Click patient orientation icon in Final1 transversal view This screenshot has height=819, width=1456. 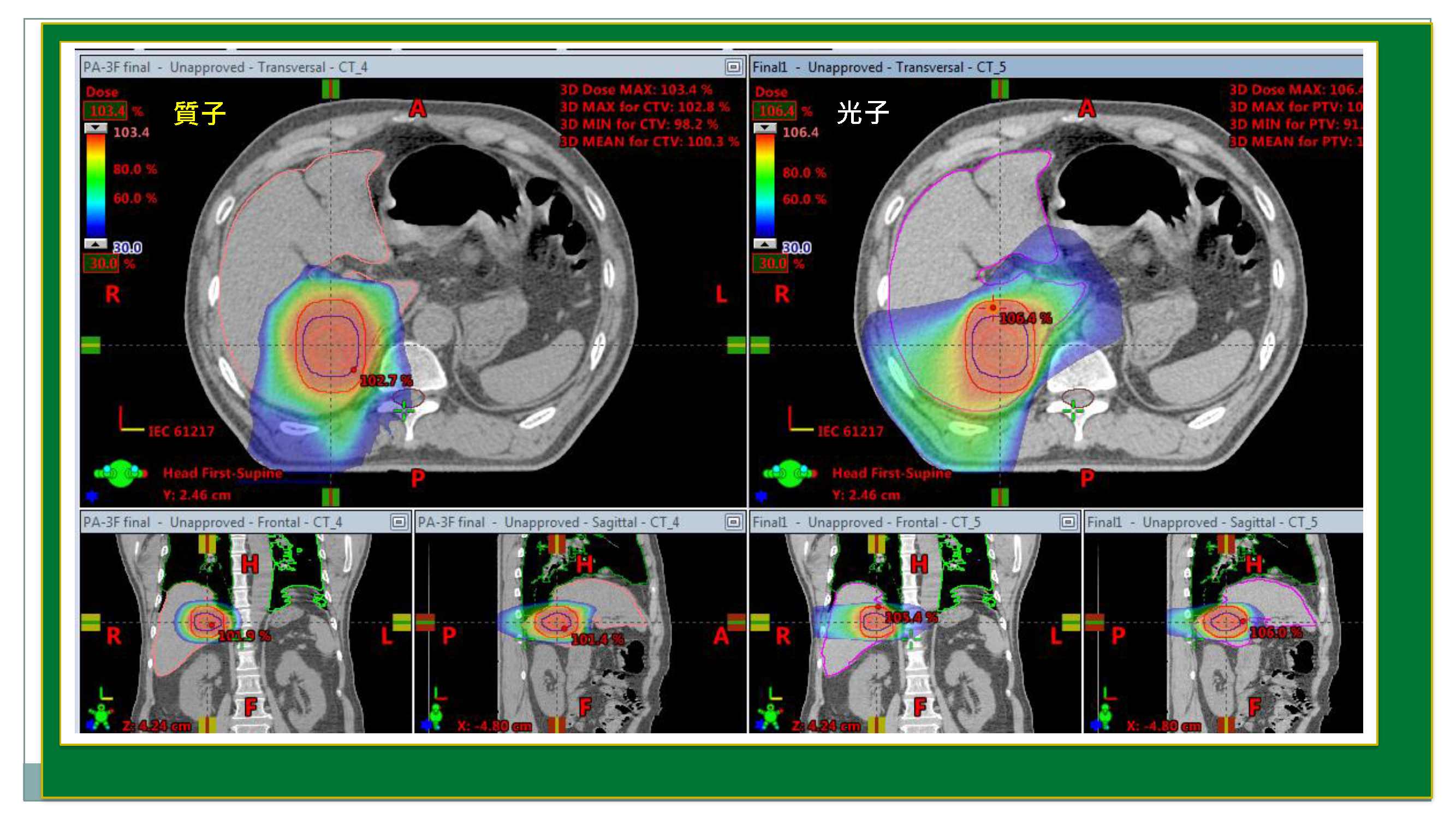[789, 473]
